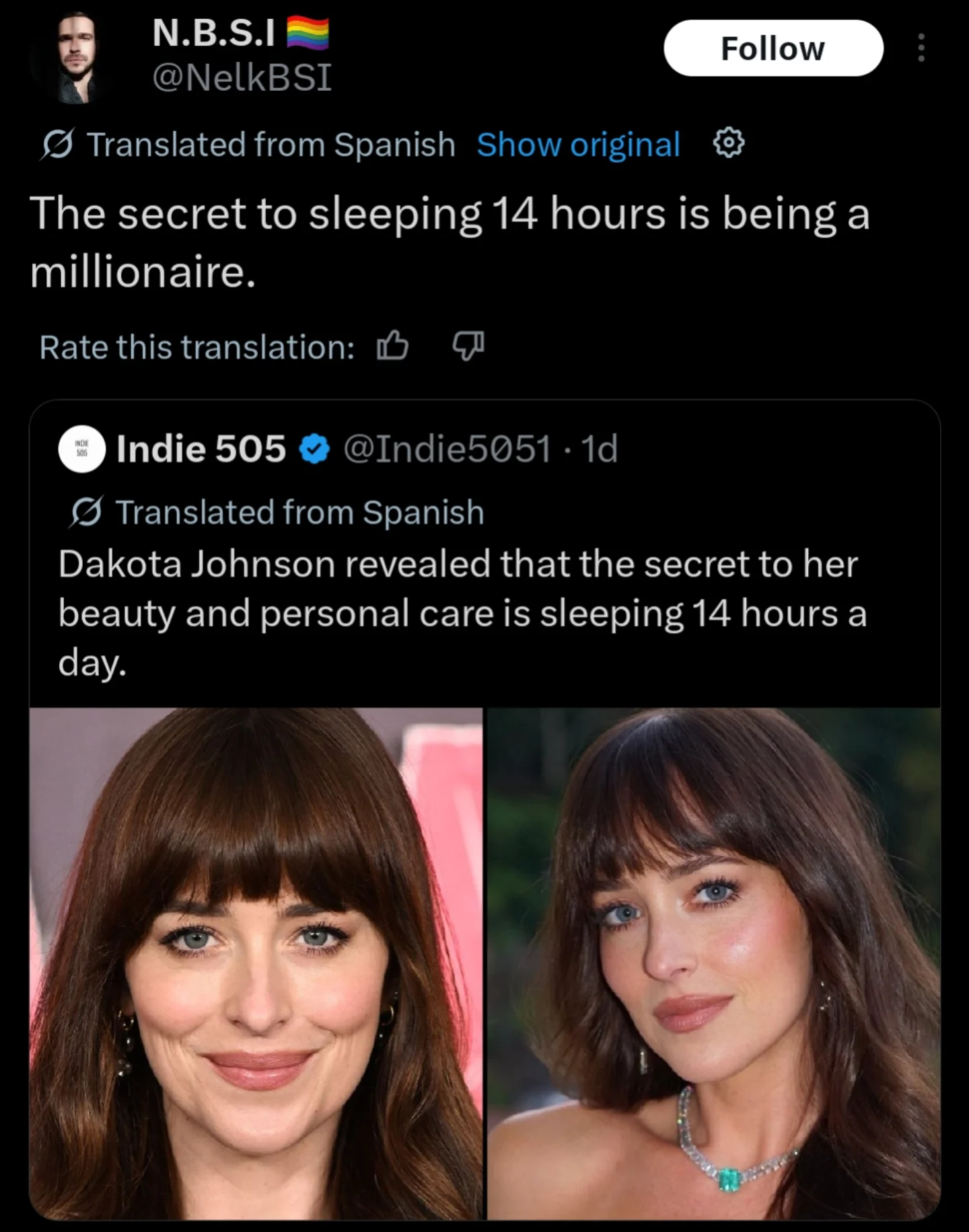Open translation settings gear

[x=728, y=143]
